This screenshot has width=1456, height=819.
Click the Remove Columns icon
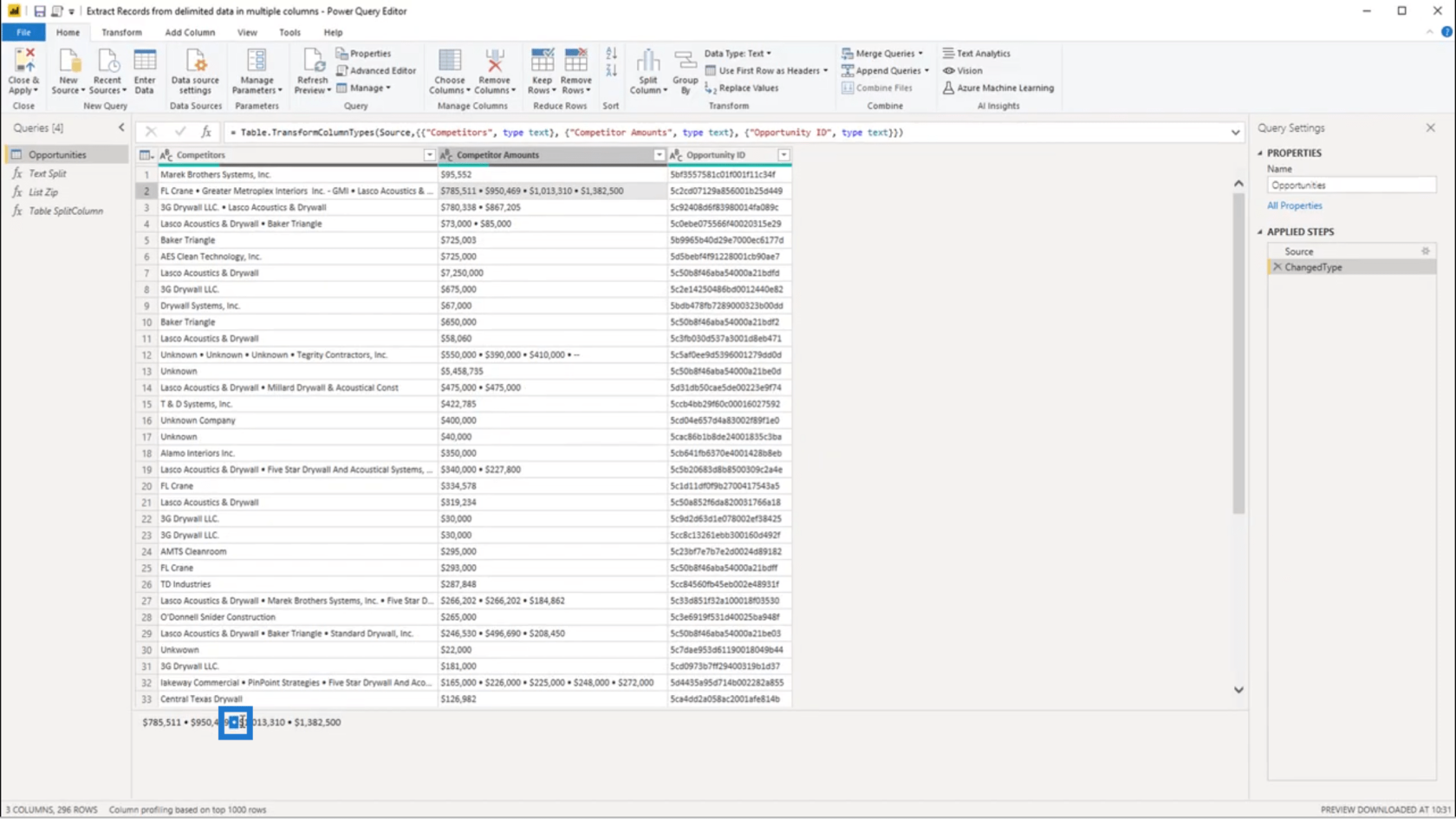point(494,62)
